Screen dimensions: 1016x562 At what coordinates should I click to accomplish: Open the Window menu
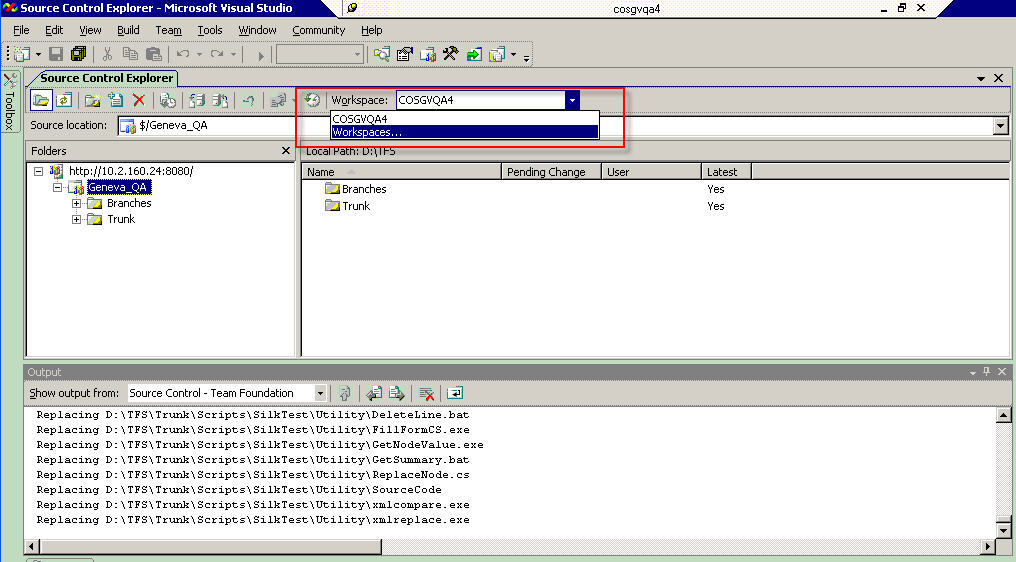coord(257,30)
